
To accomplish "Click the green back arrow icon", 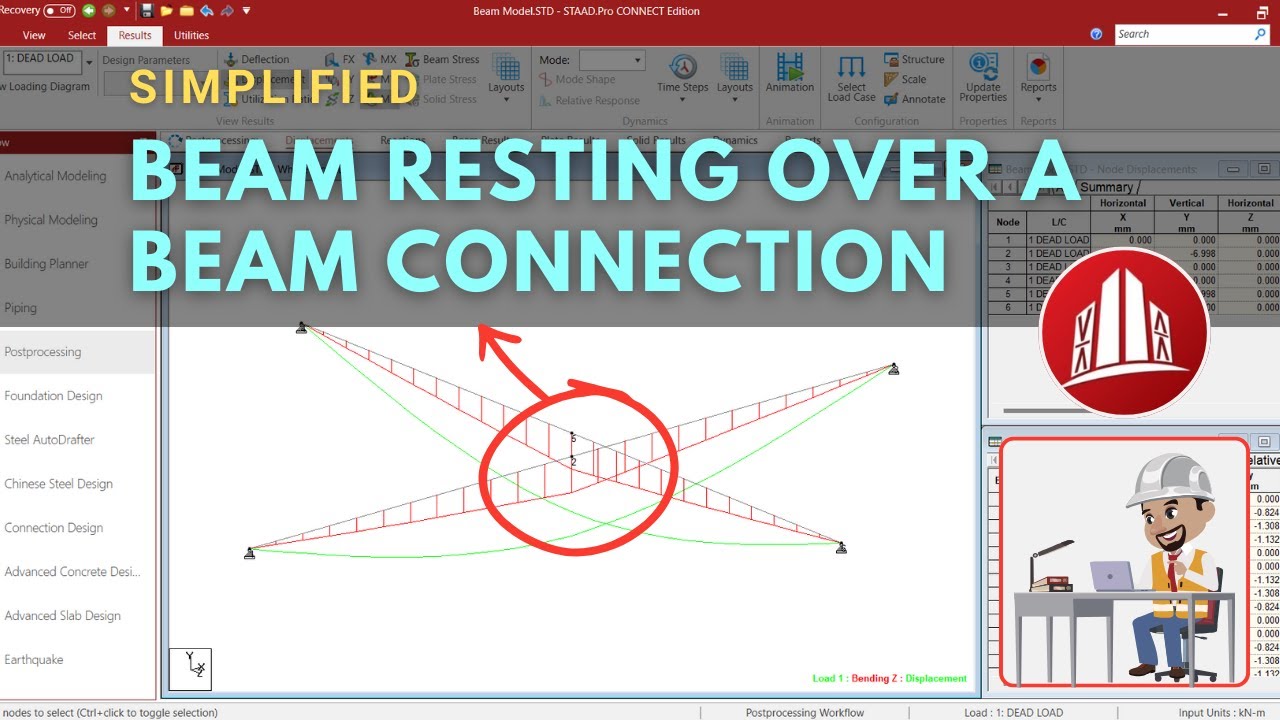I will tap(89, 10).
